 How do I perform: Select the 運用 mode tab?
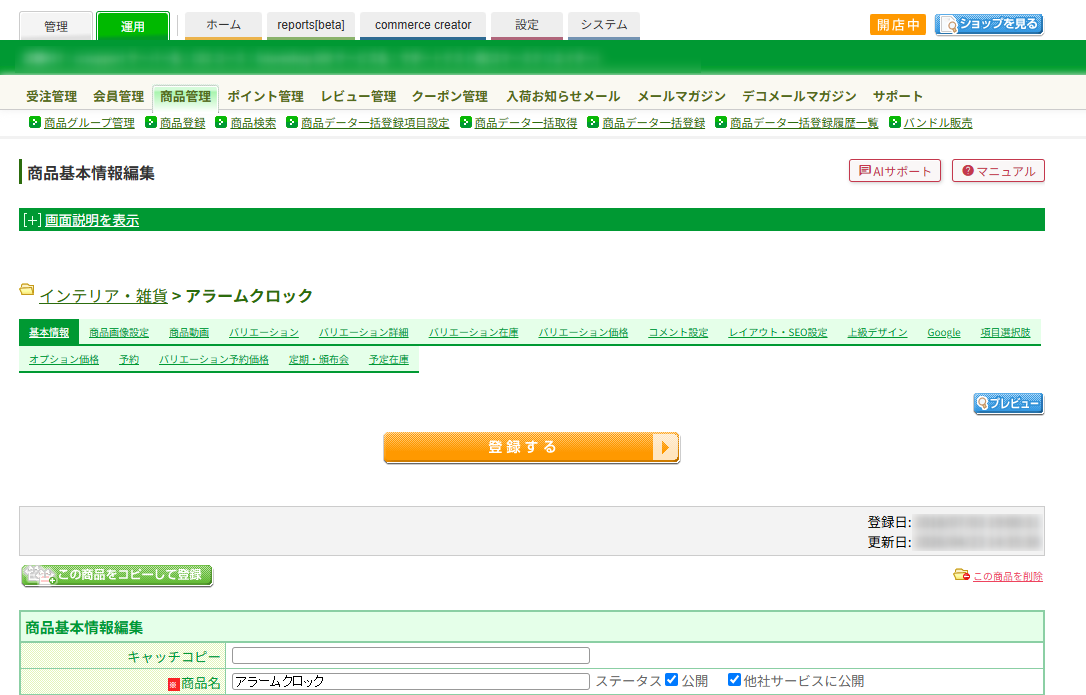132,26
